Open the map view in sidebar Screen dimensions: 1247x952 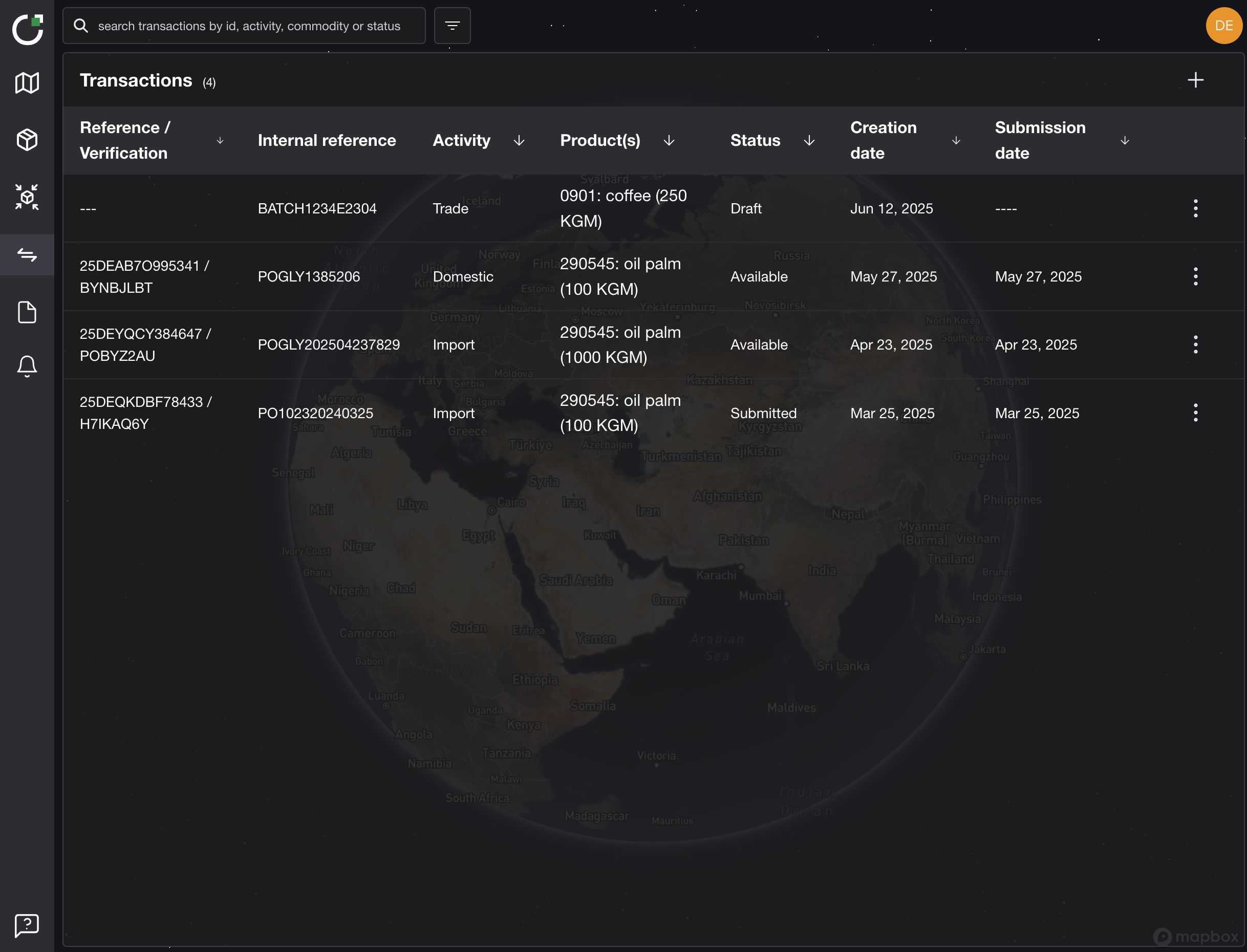coord(27,83)
